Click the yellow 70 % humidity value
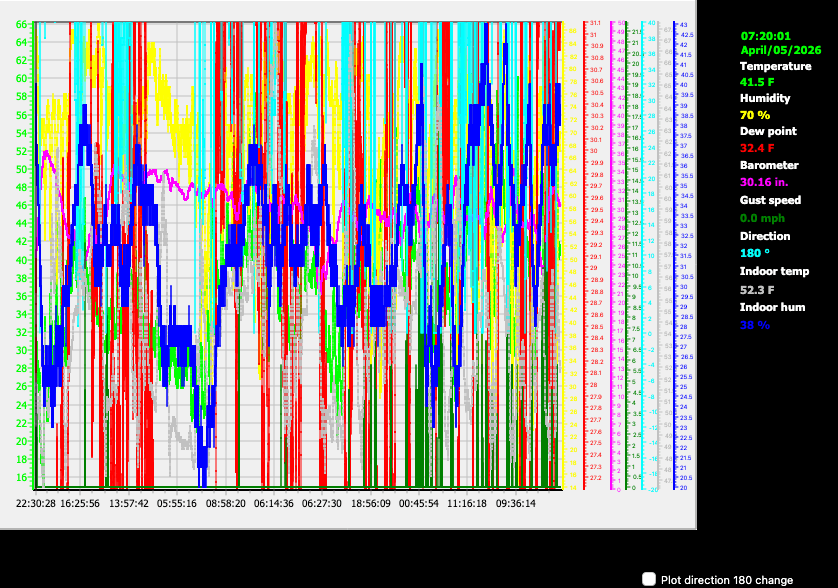This screenshot has width=838, height=588. (x=756, y=115)
